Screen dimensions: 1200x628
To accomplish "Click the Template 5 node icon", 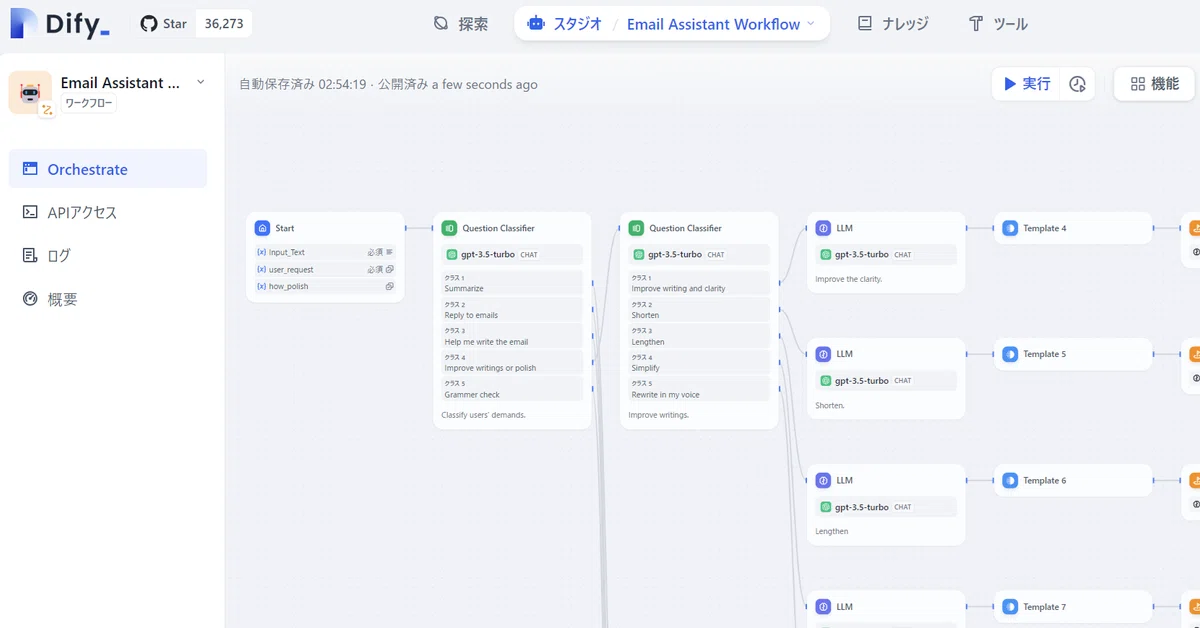I will coord(1010,354).
